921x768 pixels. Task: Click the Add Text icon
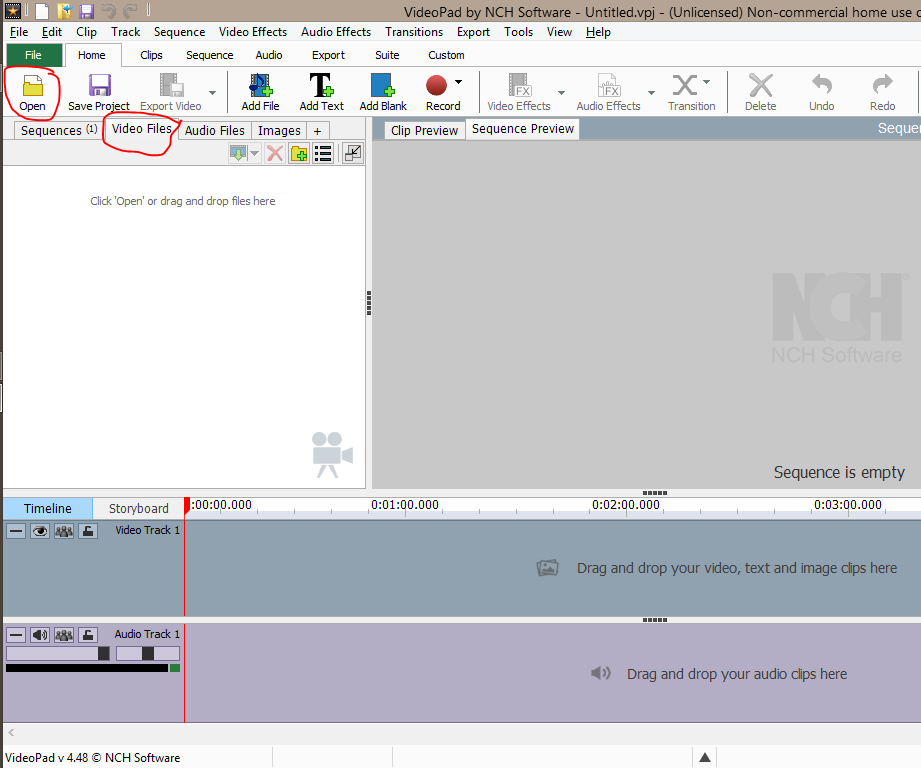click(321, 85)
